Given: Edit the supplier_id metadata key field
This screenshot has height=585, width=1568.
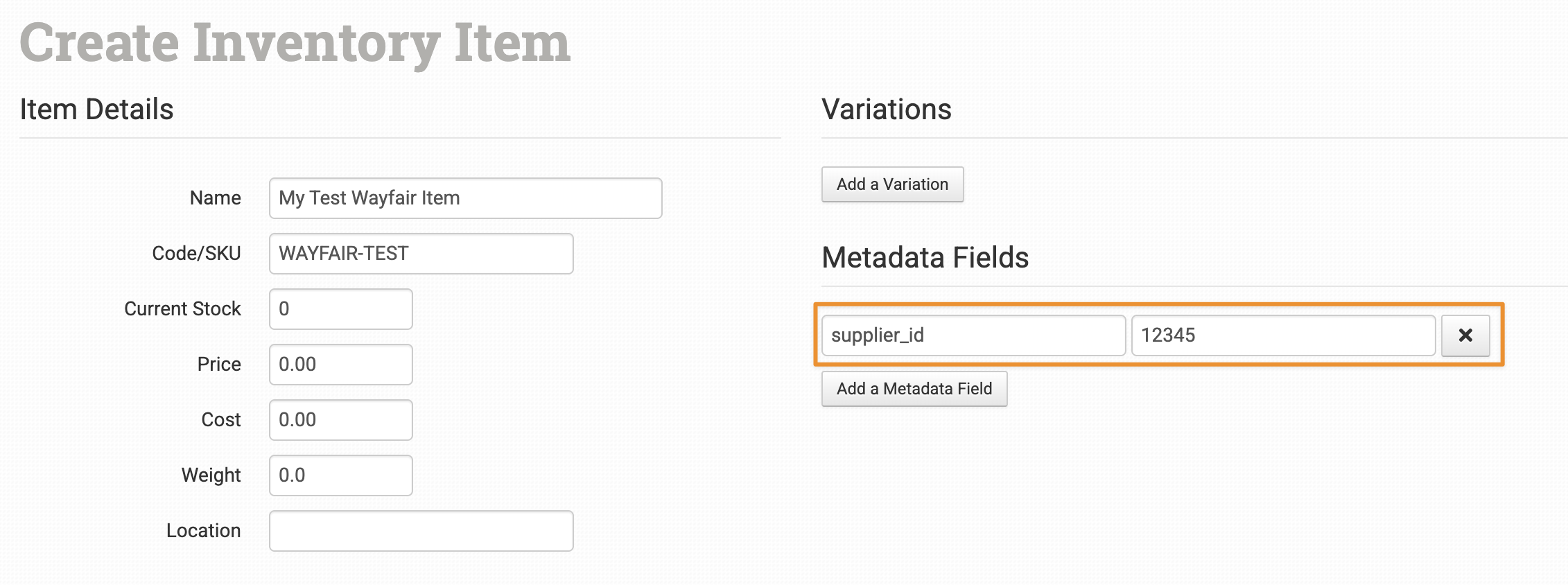Looking at the screenshot, I should [973, 336].
